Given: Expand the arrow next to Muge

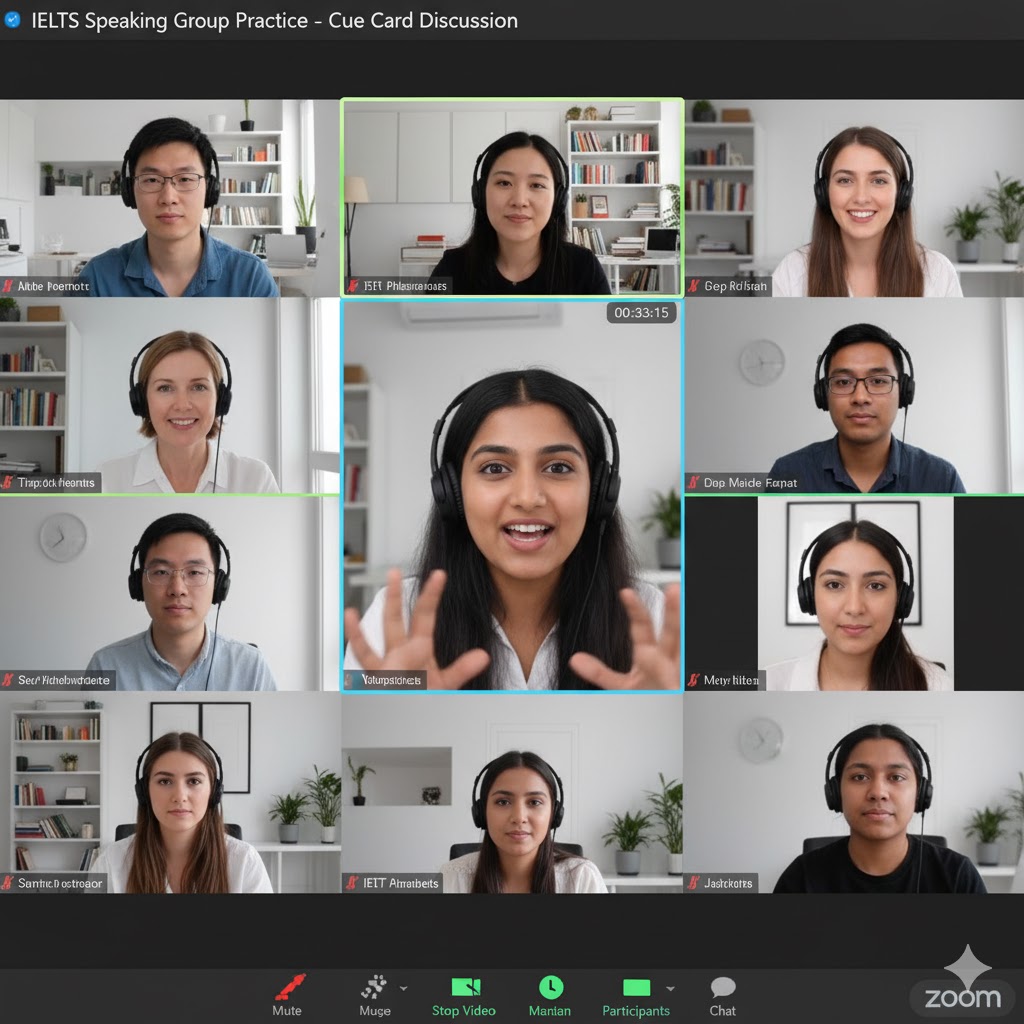Looking at the screenshot, I should pos(403,988).
